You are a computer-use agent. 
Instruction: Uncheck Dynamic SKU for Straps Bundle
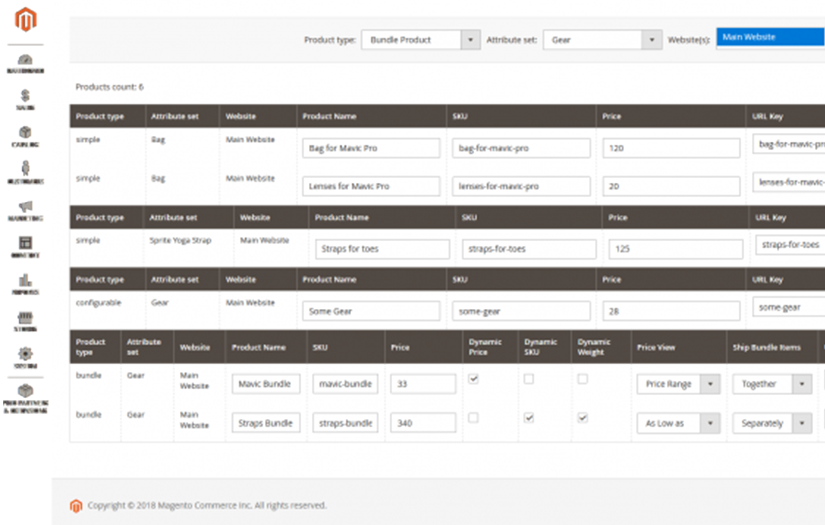tap(529, 418)
